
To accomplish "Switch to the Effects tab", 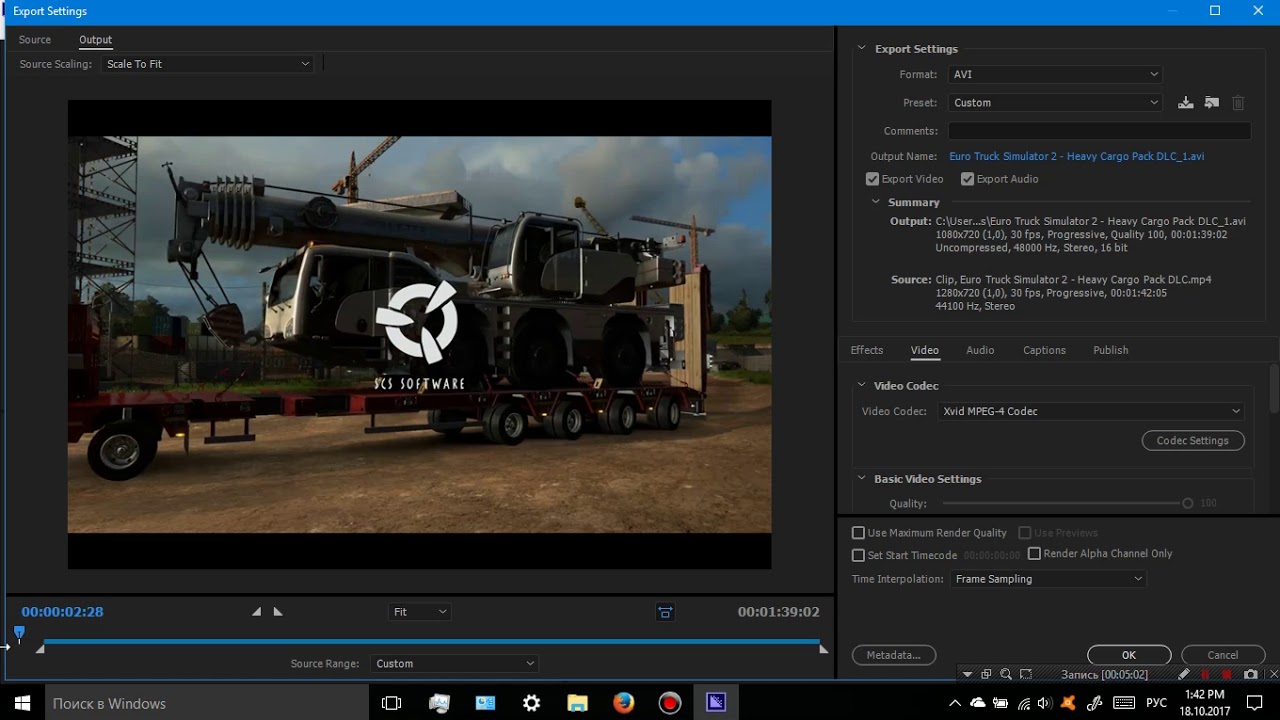I will coord(867,350).
